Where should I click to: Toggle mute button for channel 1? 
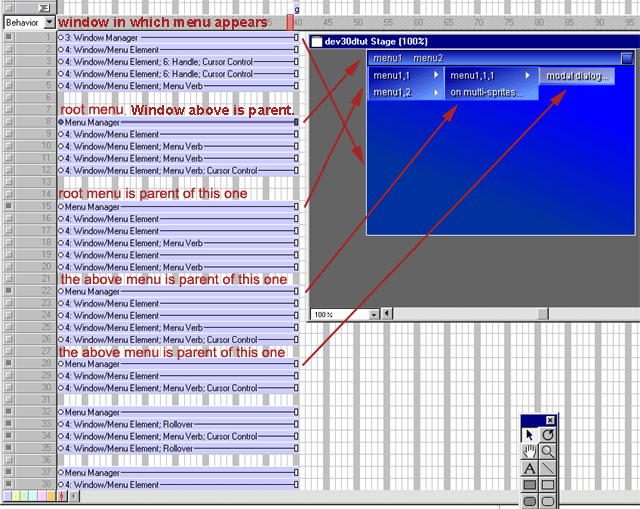9,37
